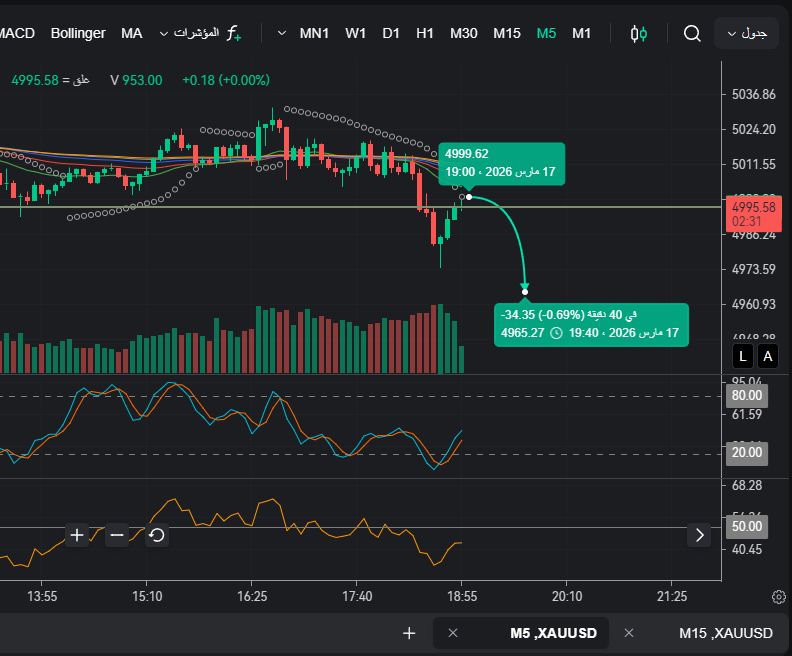The image size is (792, 656).
Task: Click the function indicators icon
Action: [233, 33]
